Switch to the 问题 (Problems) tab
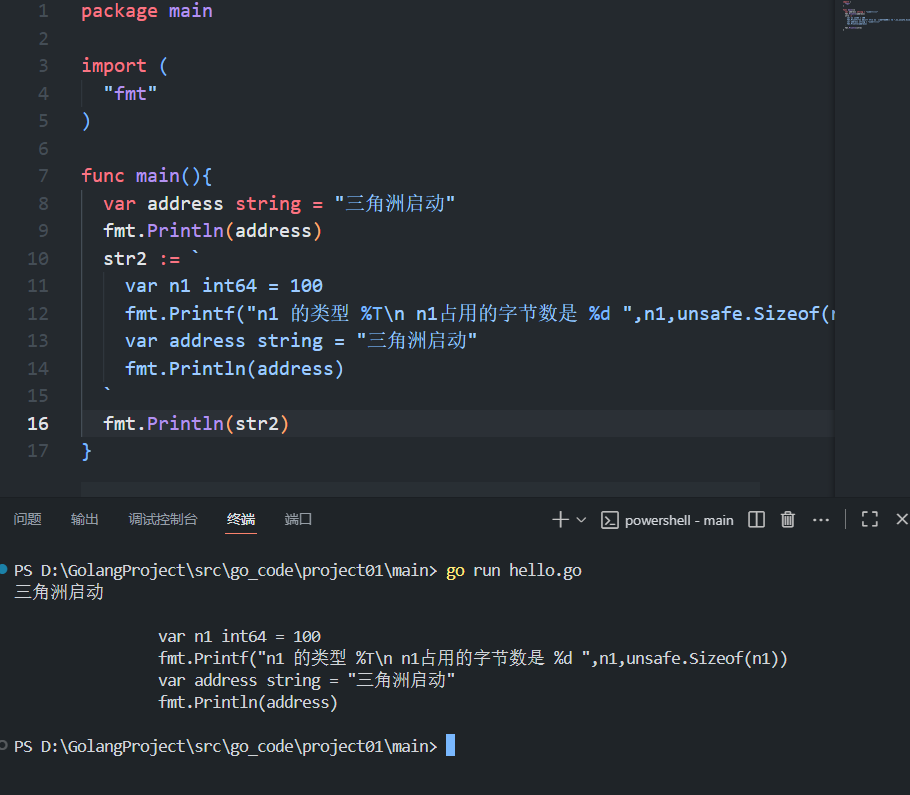The height and width of the screenshot is (795, 910). click(x=28, y=519)
